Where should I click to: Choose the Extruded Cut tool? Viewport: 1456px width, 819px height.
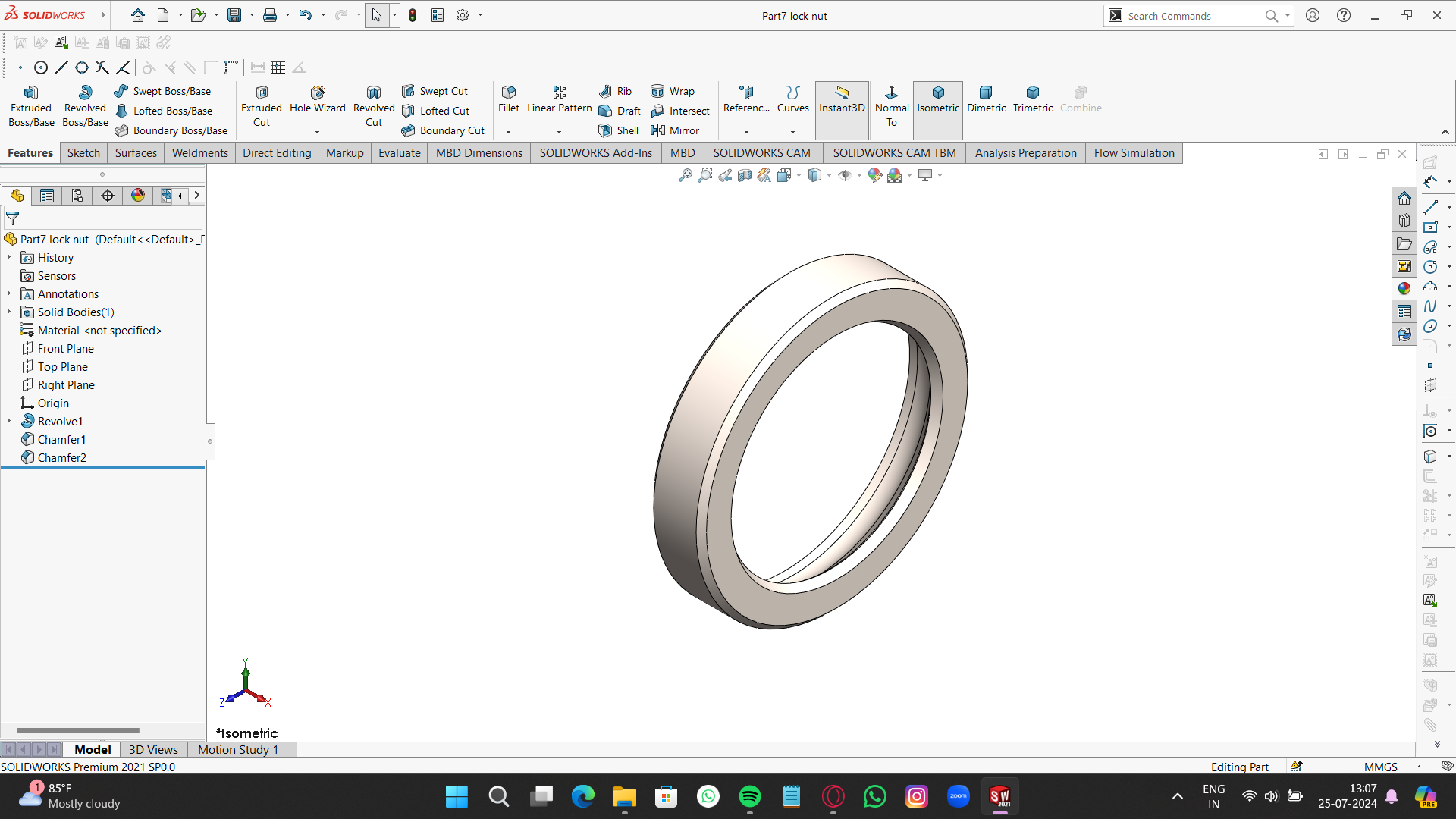click(262, 106)
